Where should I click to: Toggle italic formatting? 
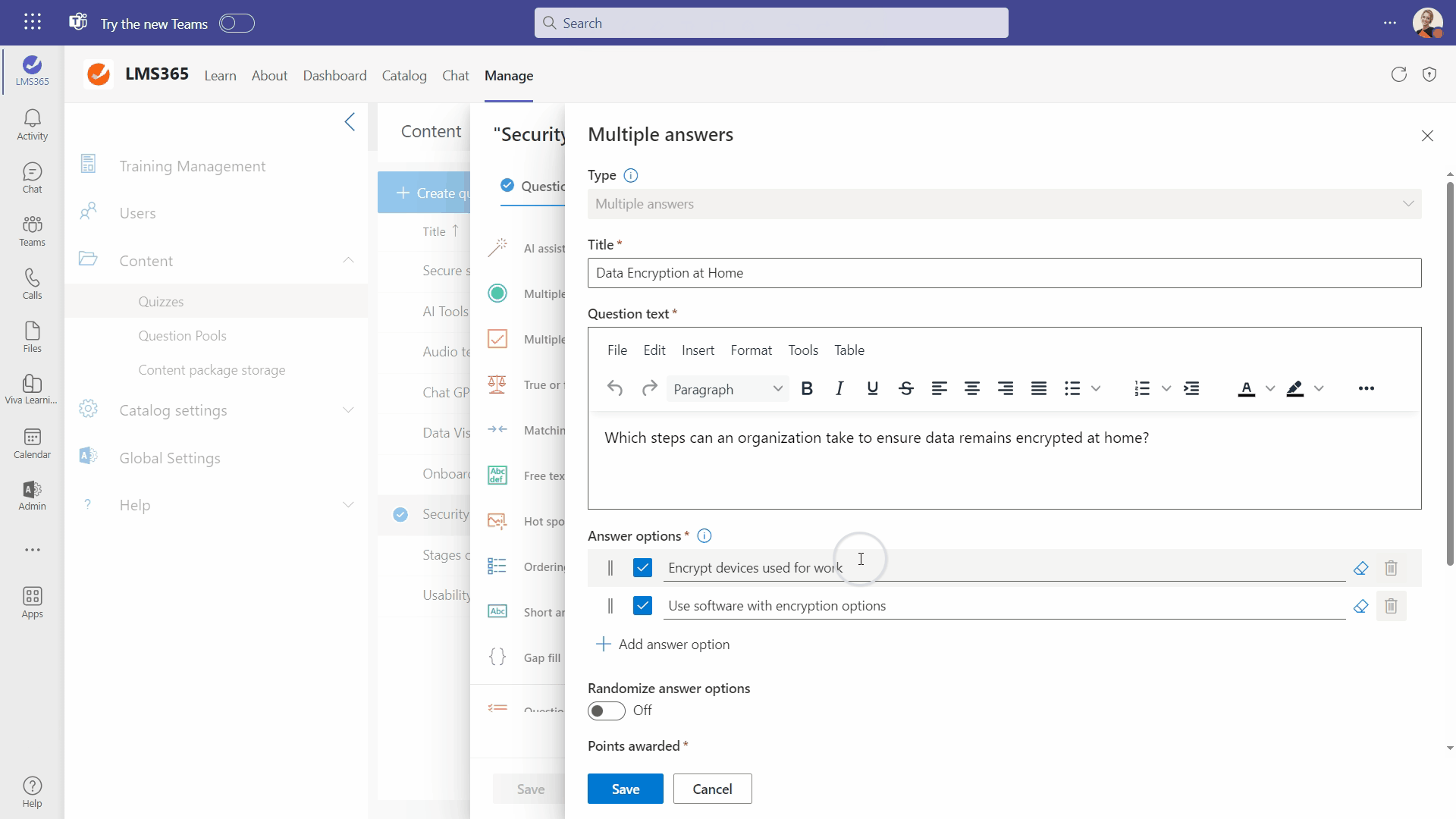pos(839,389)
